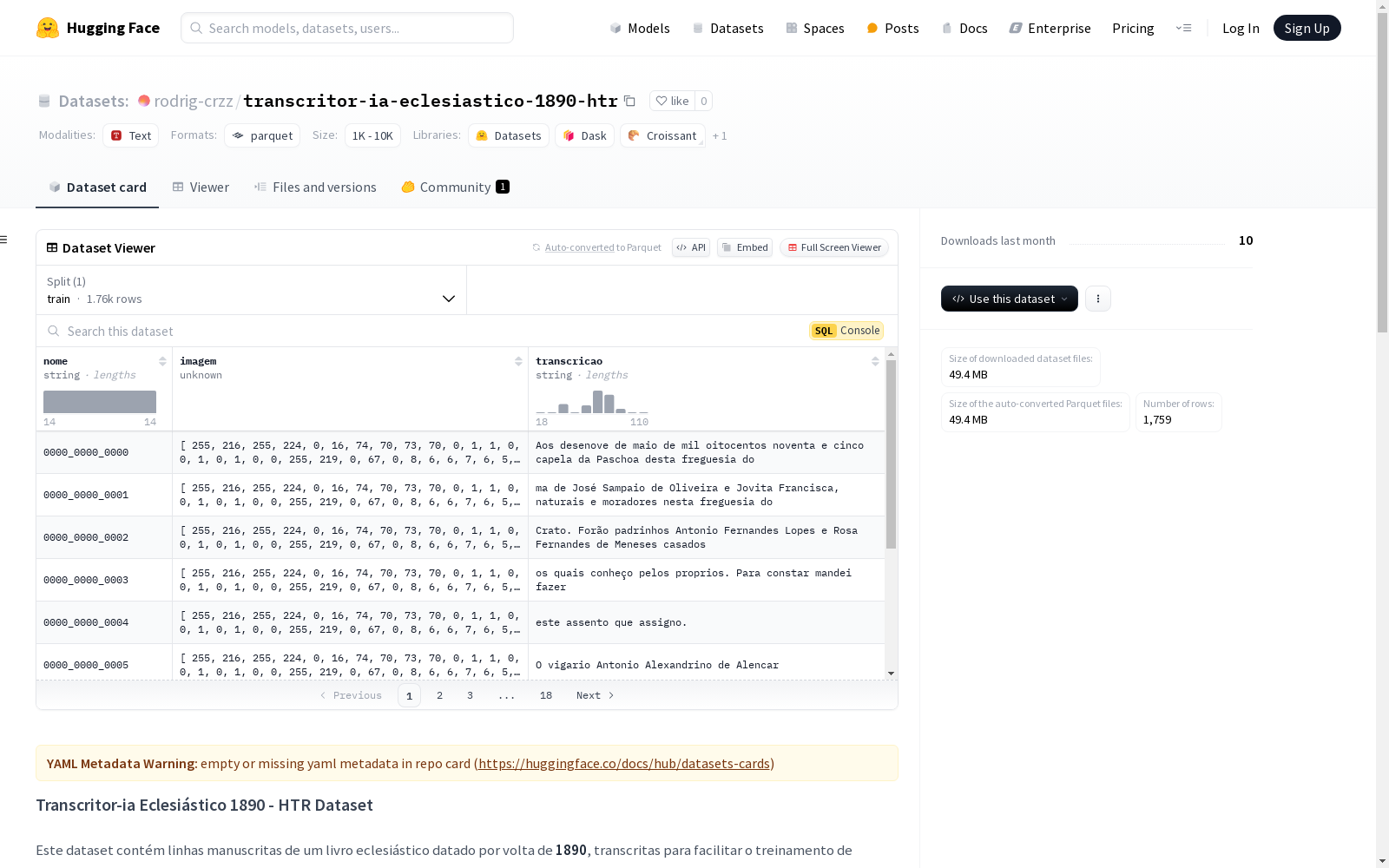Viewport: 1389px width, 868px height.
Task: Select the Dask library tag
Action: 585,135
